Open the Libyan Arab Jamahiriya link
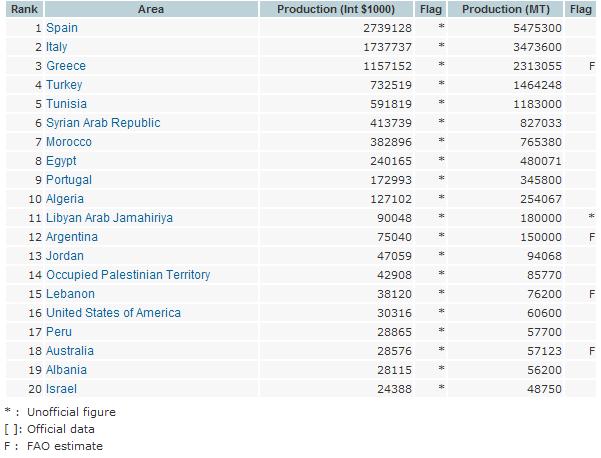 (110, 218)
